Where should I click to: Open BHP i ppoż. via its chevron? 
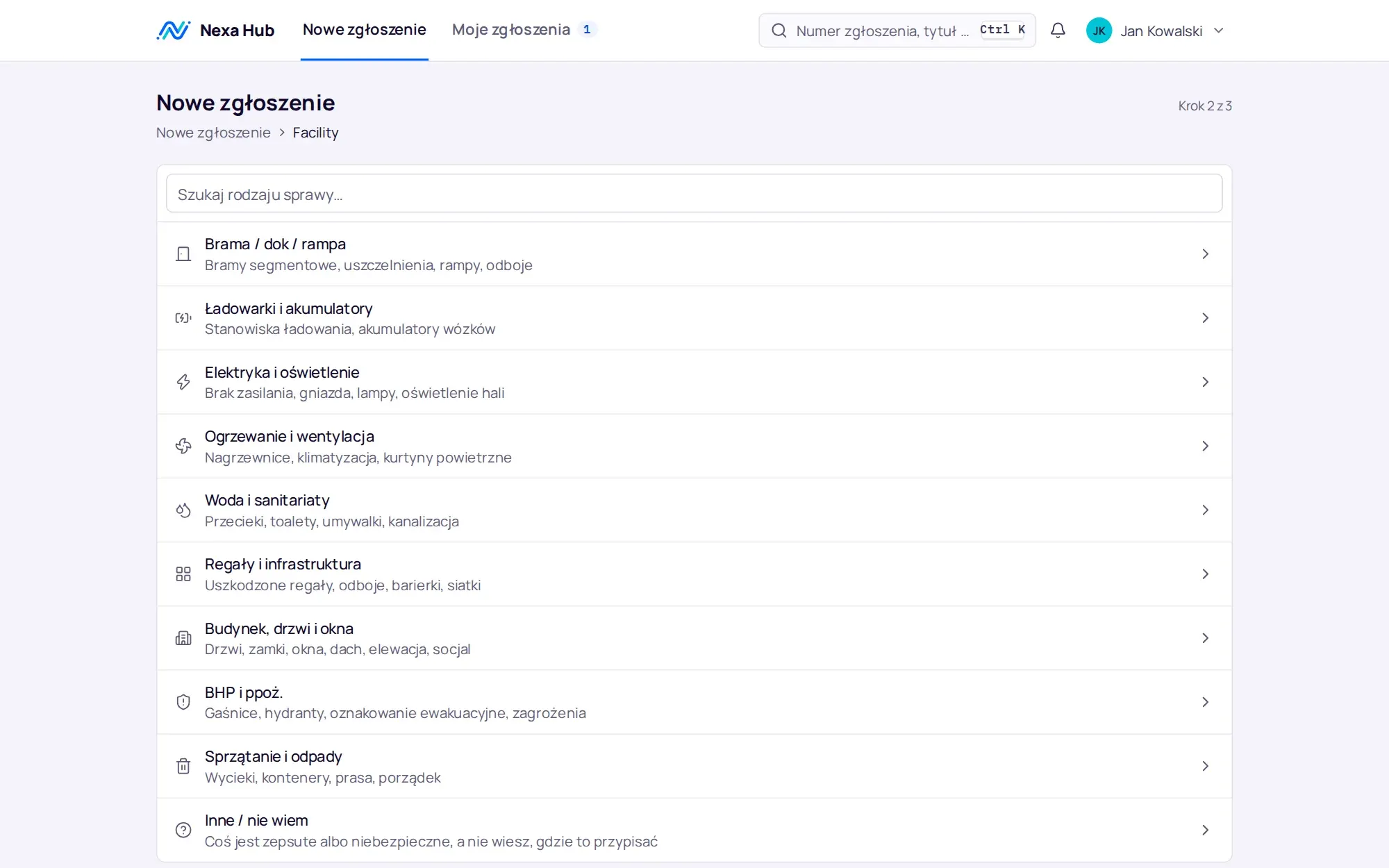[x=1206, y=702]
